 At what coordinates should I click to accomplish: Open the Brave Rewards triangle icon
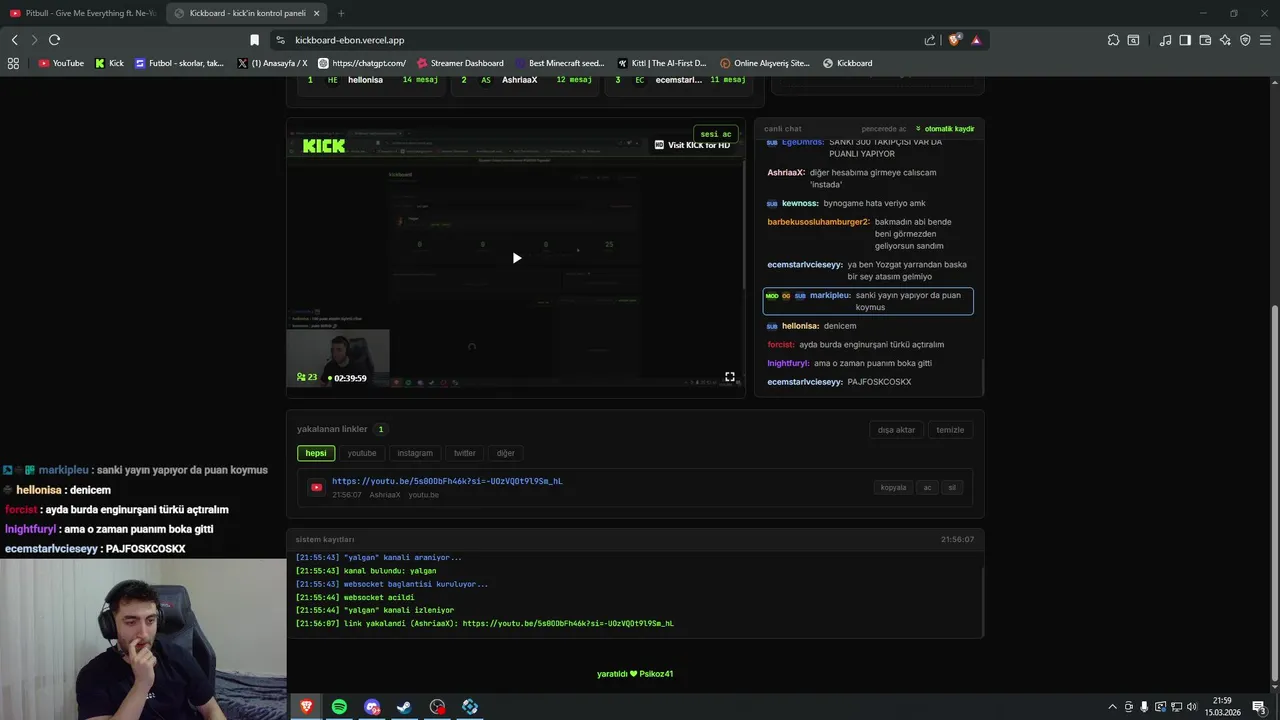(x=976, y=40)
